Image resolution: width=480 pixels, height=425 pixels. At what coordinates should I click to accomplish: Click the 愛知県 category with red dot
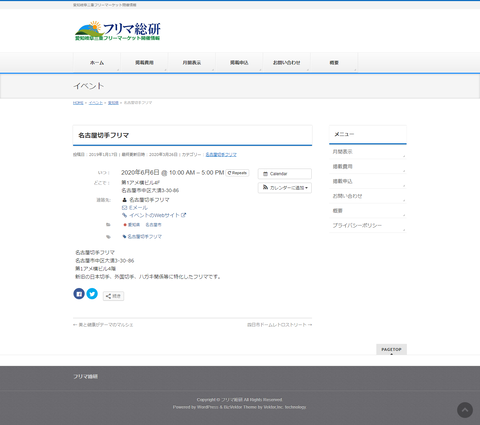tap(132, 225)
